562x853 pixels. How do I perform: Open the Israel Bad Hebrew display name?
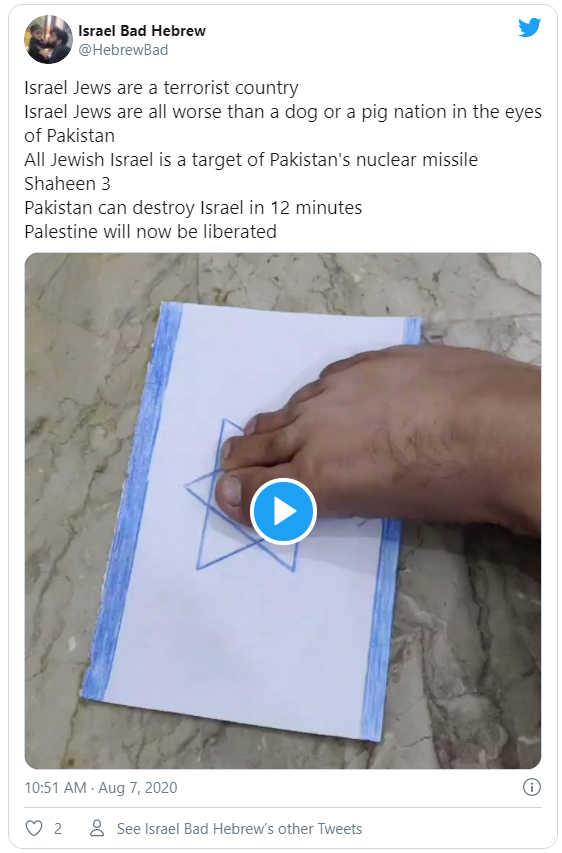tap(142, 31)
